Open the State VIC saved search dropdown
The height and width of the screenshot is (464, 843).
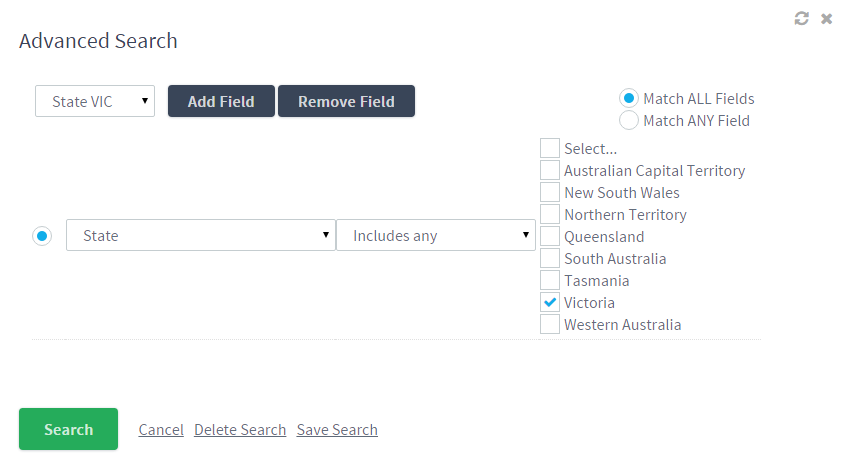click(x=95, y=101)
